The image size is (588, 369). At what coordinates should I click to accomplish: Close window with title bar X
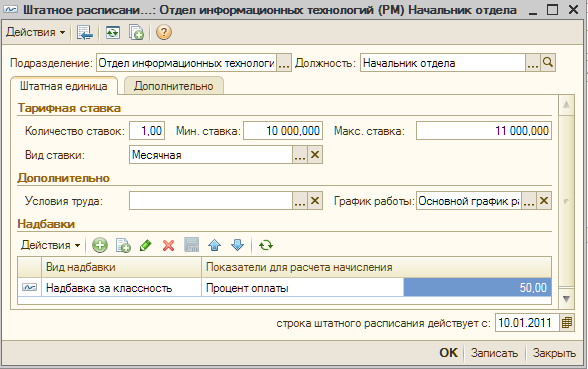[573, 9]
